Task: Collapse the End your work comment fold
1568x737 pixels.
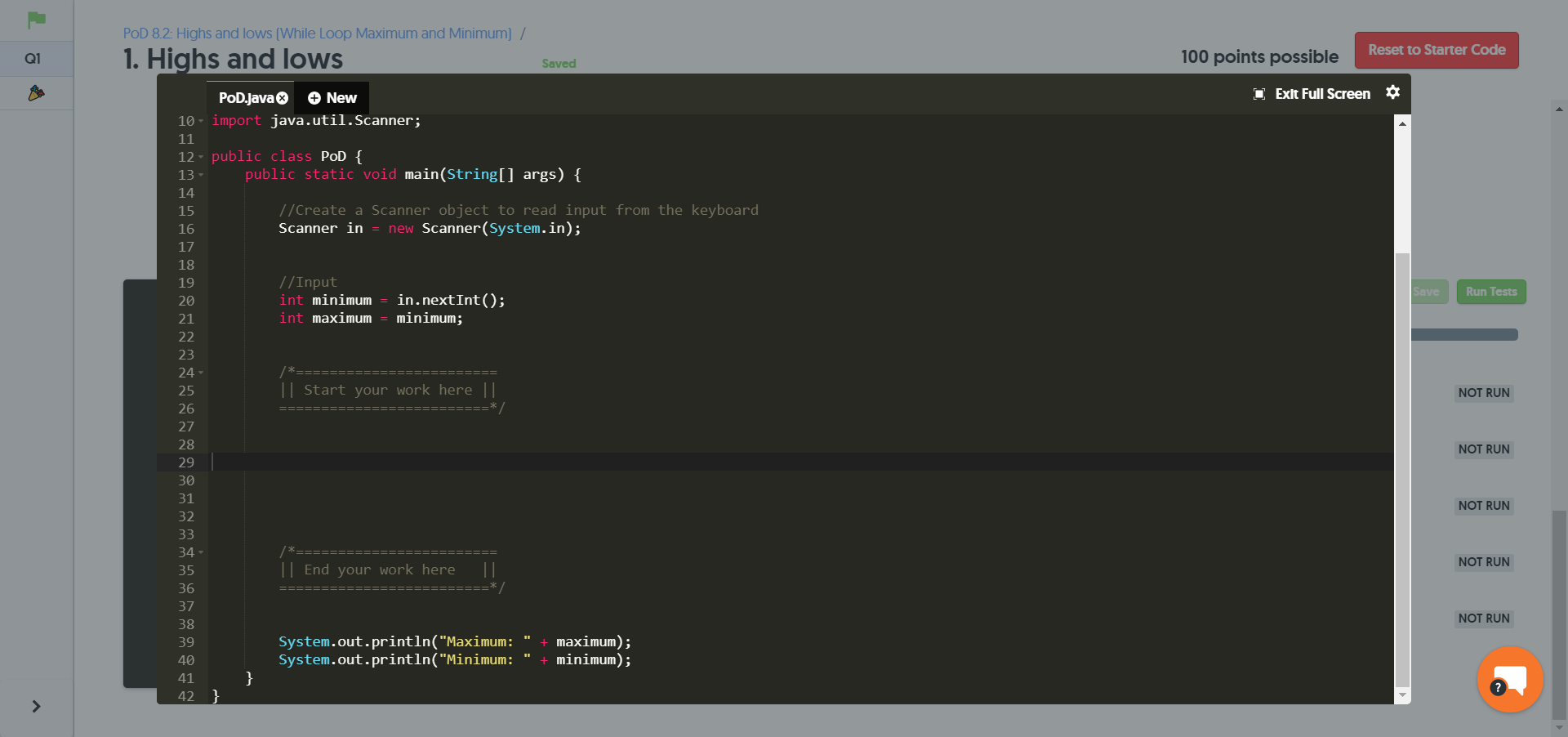Action: pyautogui.click(x=200, y=552)
